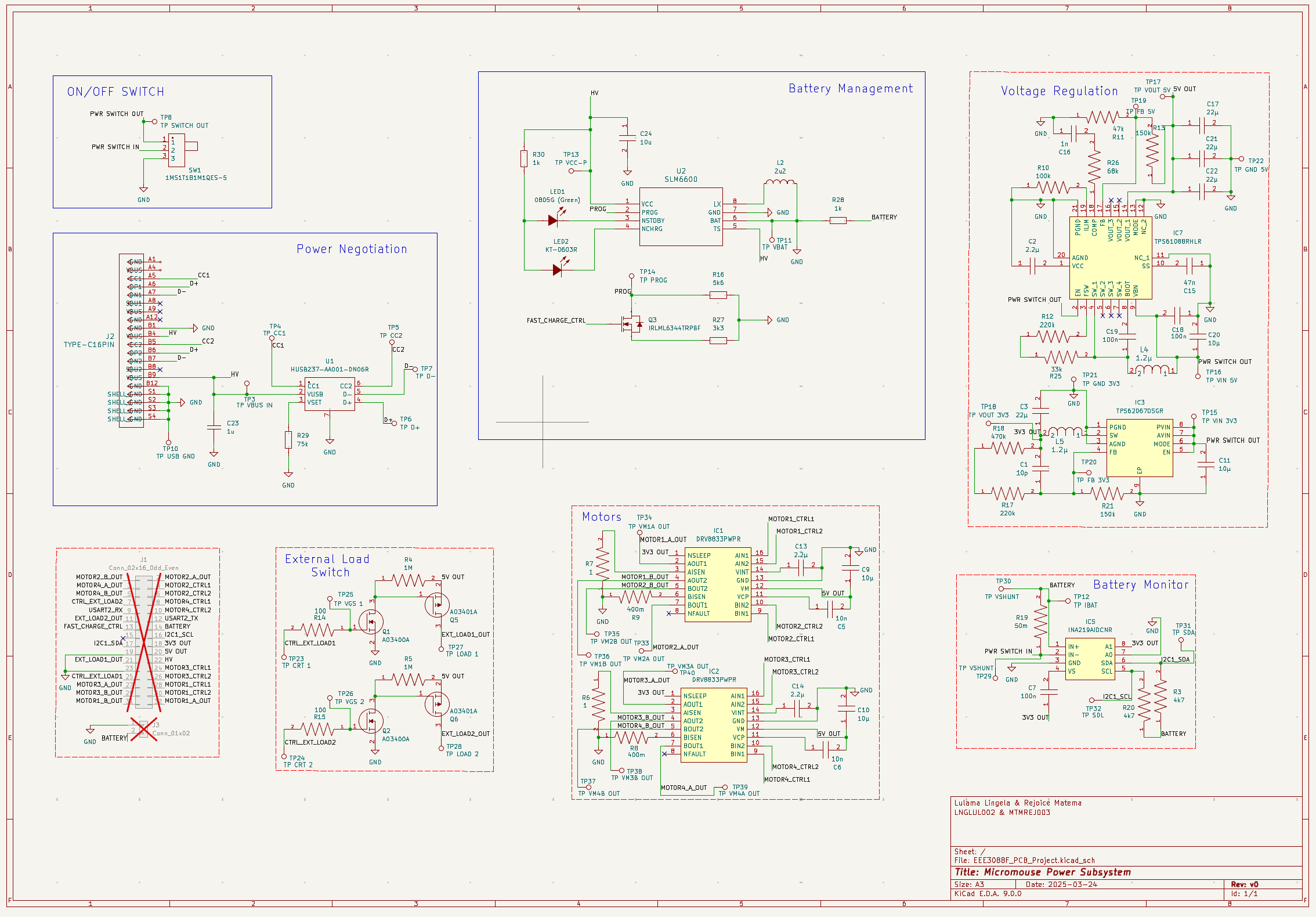Image resolution: width=1316 pixels, height=917 pixels.
Task: Select the L2 2u2 inductor symbol
Action: (x=780, y=183)
